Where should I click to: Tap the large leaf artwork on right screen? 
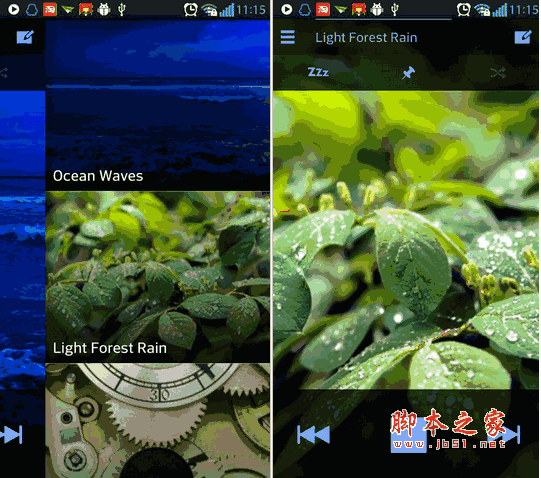406,240
